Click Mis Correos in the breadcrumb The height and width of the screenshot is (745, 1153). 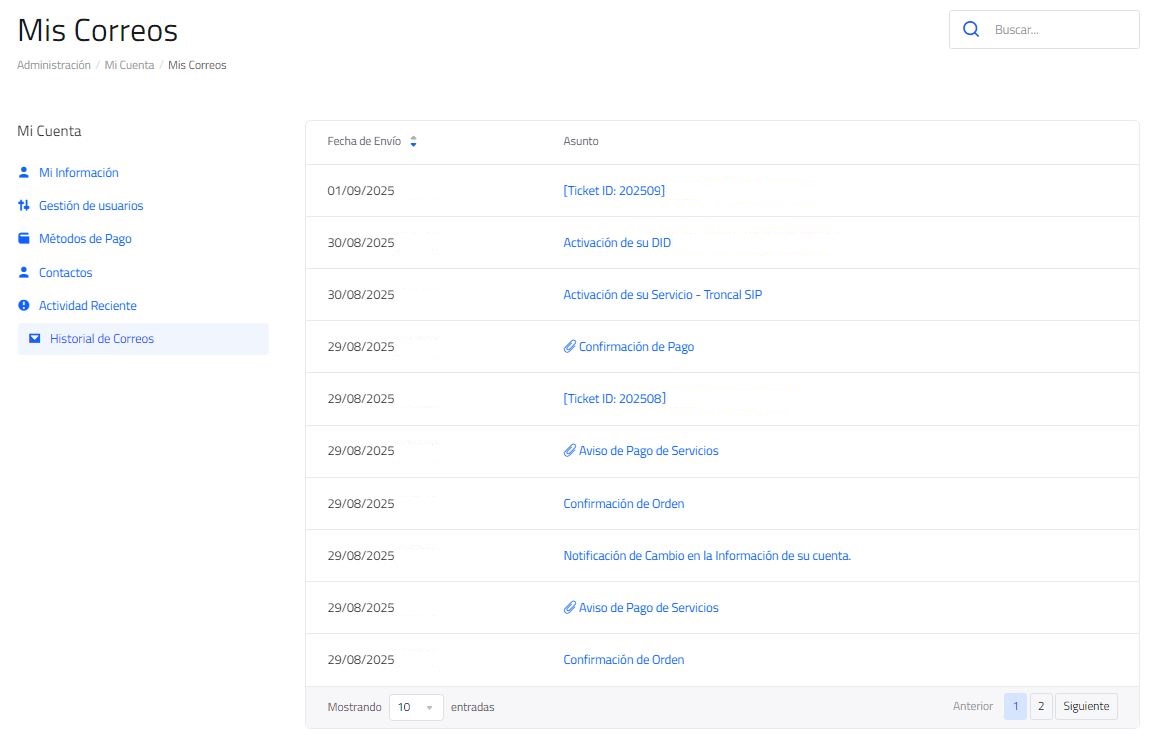tap(197, 65)
